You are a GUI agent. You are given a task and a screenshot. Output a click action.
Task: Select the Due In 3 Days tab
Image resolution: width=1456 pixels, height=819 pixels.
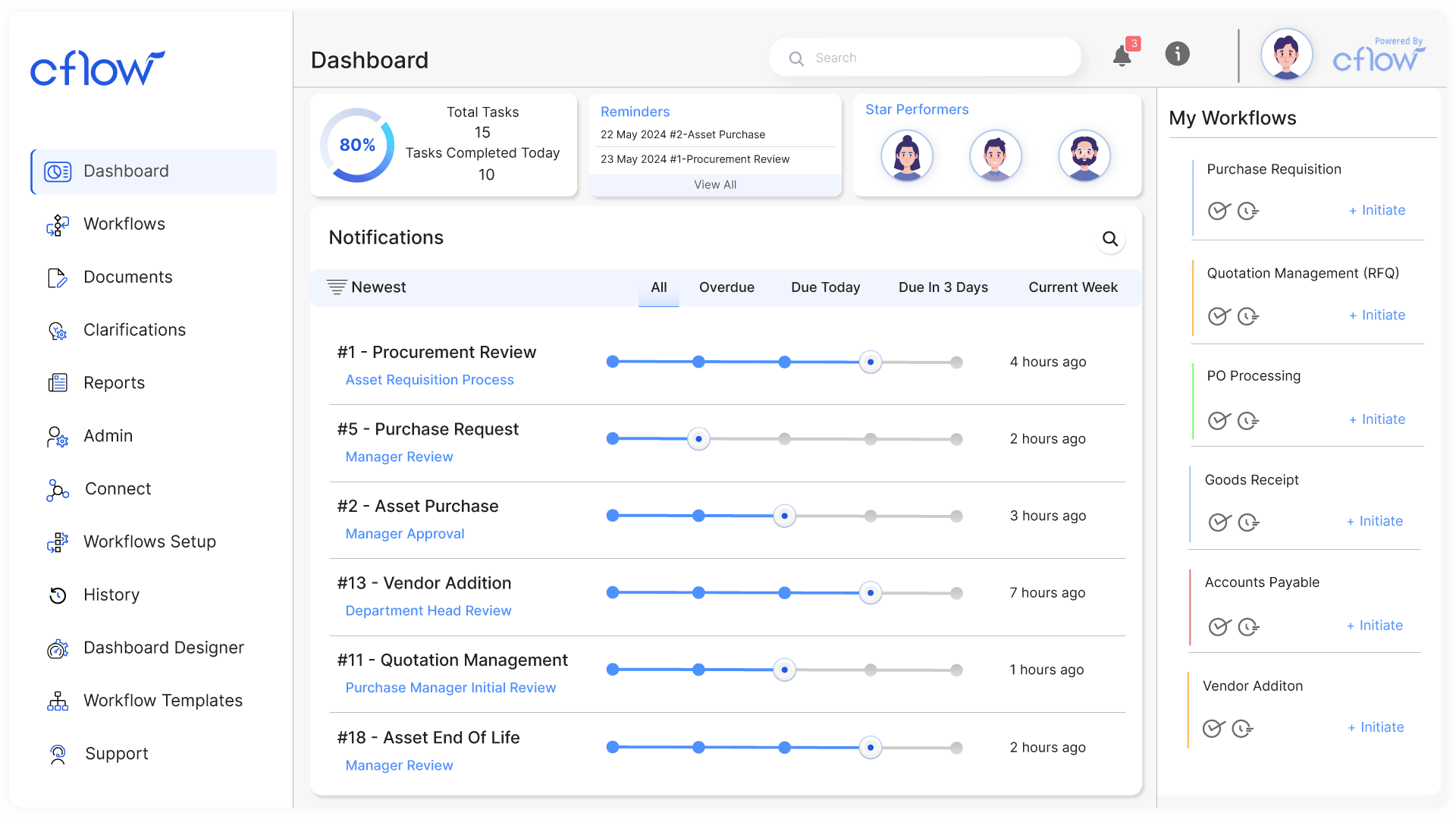[943, 287]
